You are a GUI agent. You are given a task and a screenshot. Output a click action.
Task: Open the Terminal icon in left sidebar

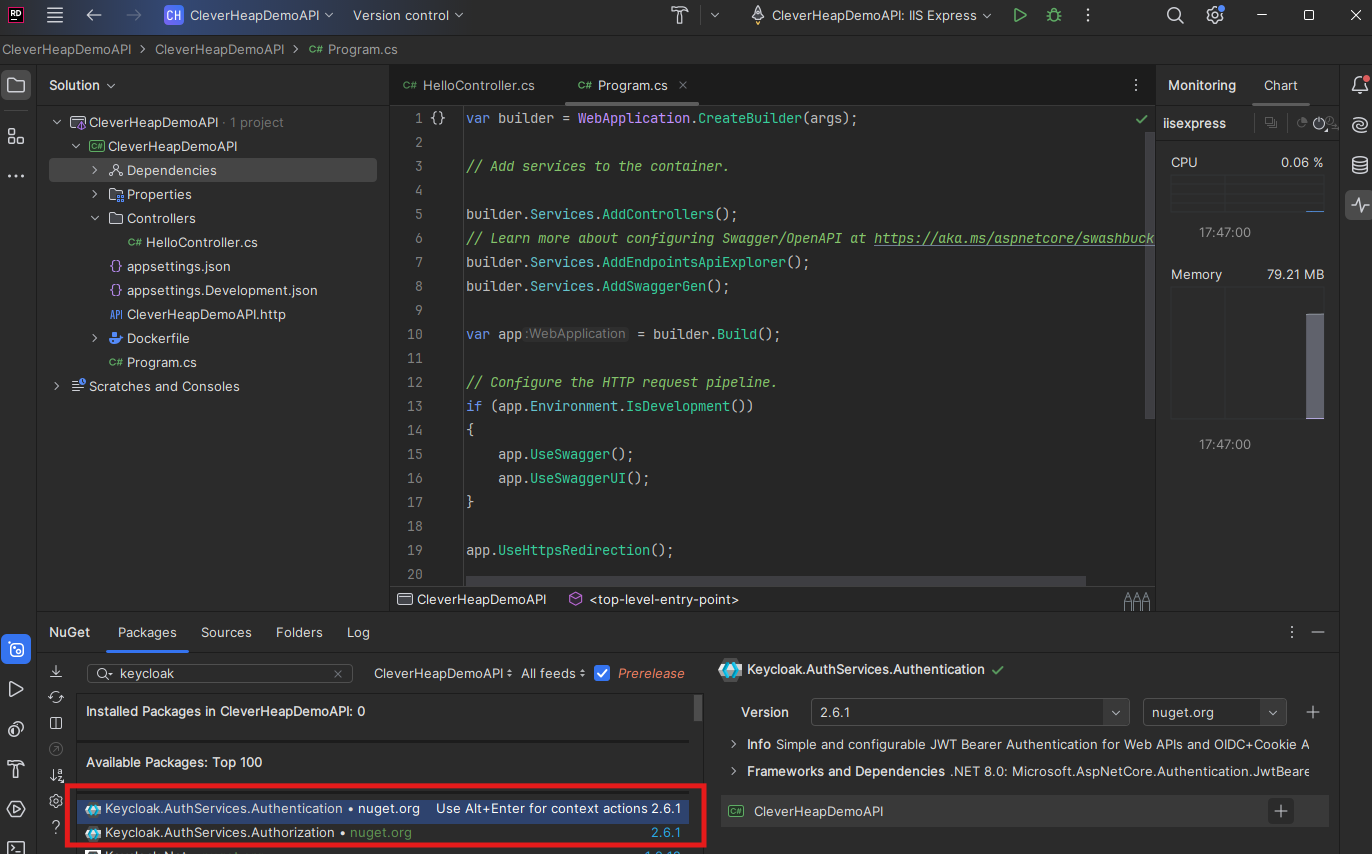[16, 846]
